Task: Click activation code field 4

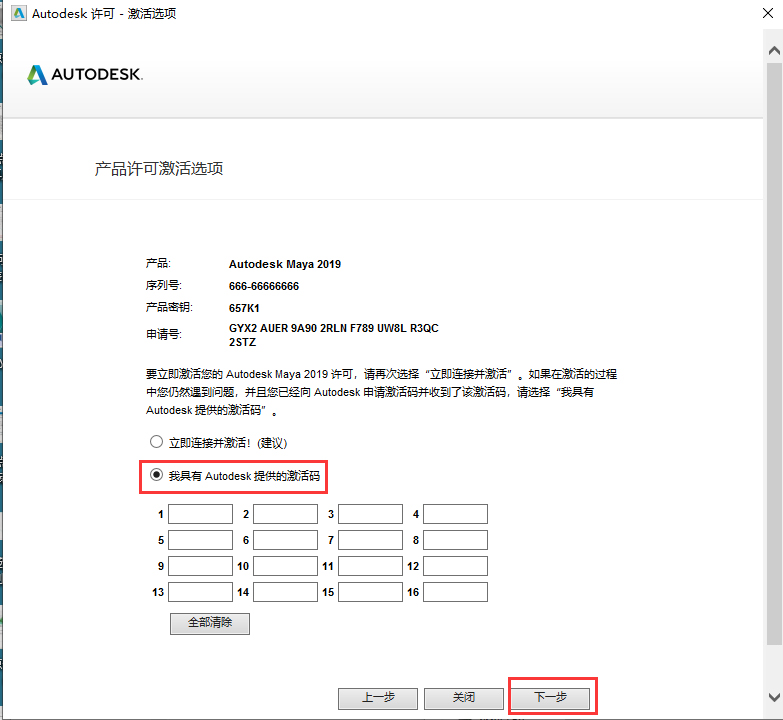Action: point(455,514)
